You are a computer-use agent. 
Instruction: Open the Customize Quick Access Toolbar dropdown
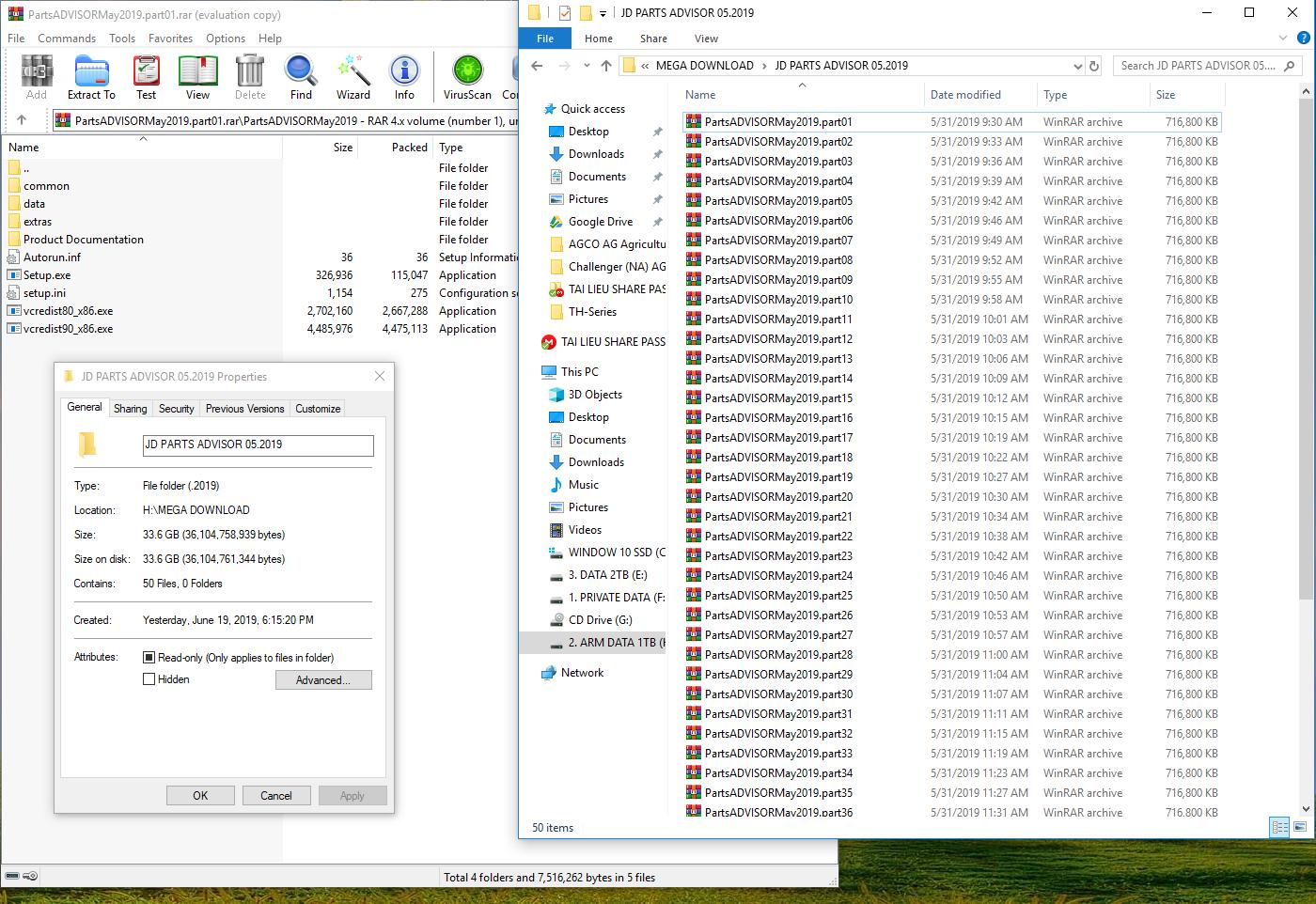603,13
